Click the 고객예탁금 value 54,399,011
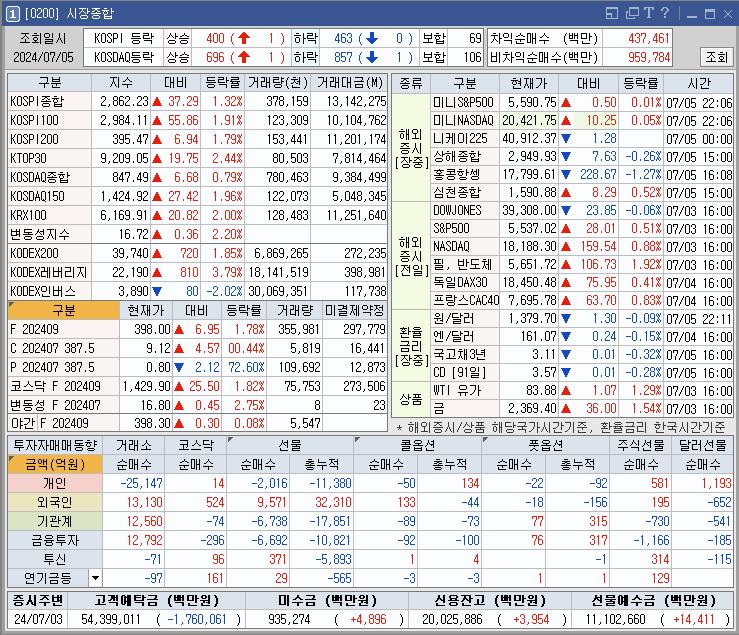 point(111,619)
